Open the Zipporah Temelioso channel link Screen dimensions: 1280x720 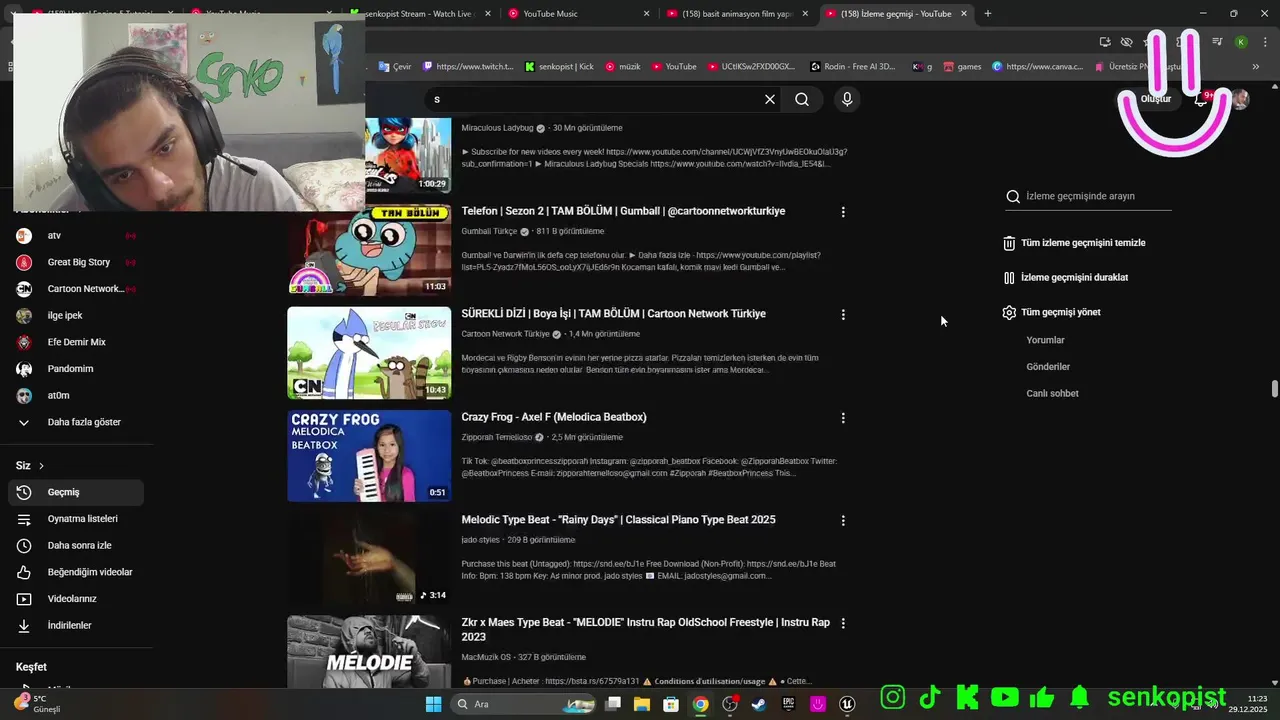497,438
